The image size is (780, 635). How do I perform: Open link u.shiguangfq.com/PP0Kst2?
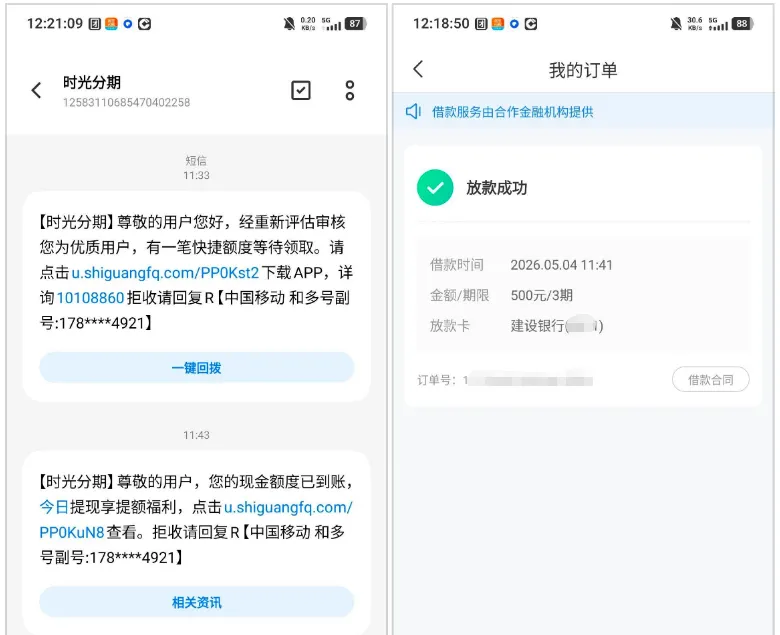165,272
